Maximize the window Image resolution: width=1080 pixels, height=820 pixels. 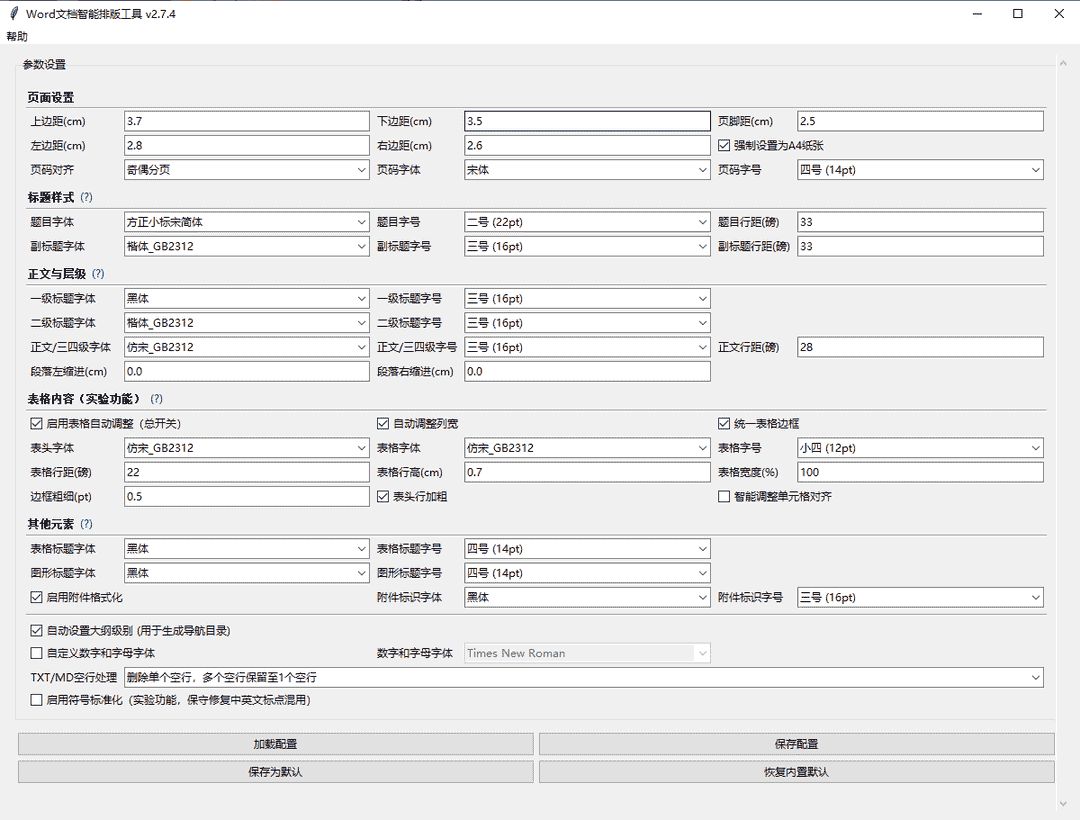coord(1018,14)
